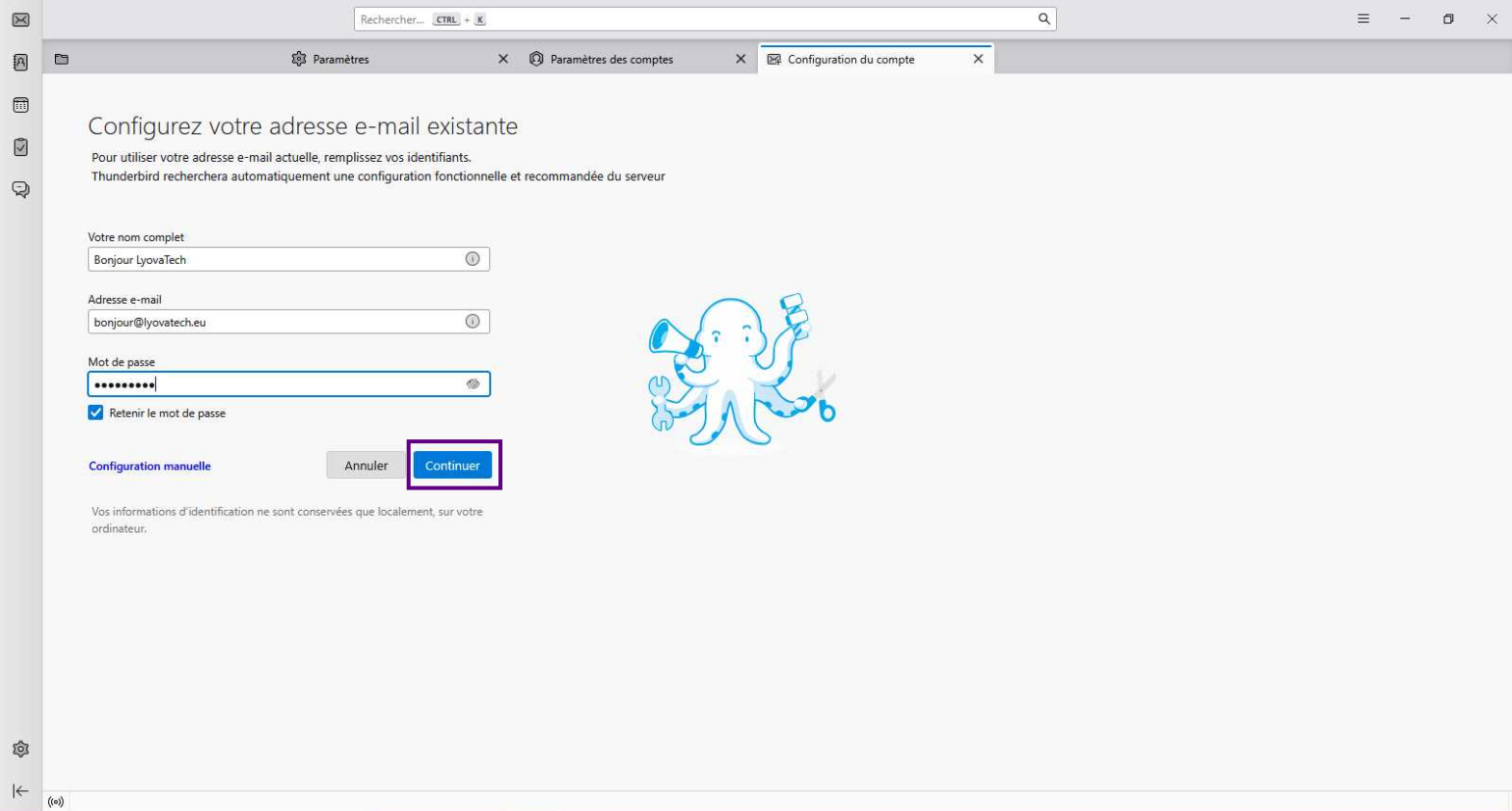Close the Configuration du compte tab
The width and height of the screenshot is (1512, 811).
tap(978, 59)
